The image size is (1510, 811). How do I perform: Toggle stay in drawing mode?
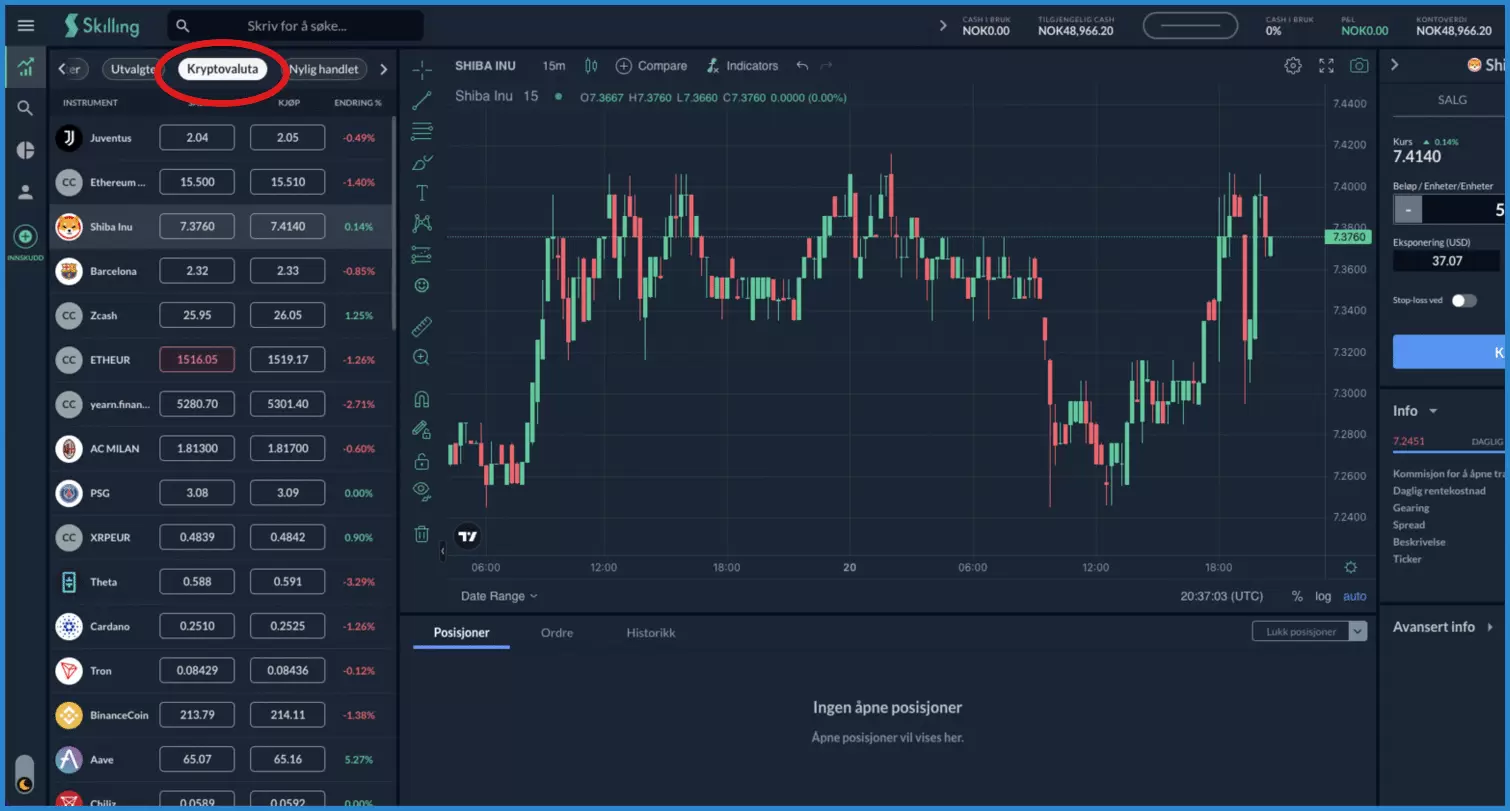coord(422,430)
